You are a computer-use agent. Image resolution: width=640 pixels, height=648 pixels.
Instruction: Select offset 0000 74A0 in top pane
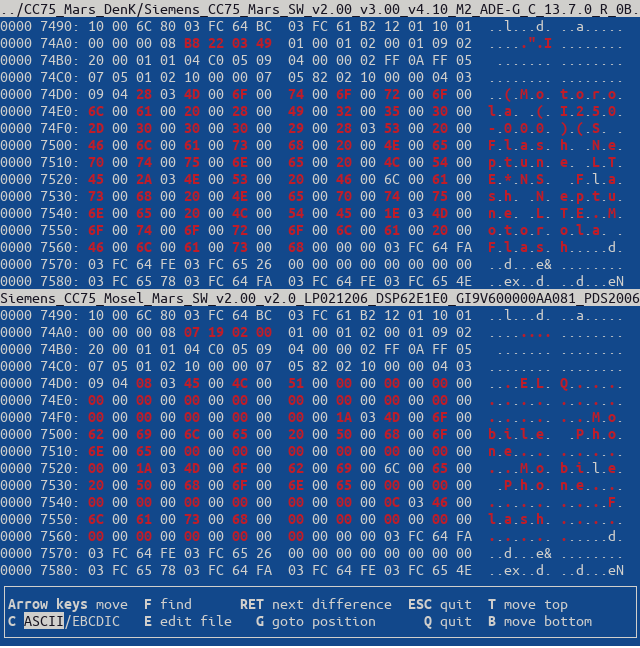39,43
